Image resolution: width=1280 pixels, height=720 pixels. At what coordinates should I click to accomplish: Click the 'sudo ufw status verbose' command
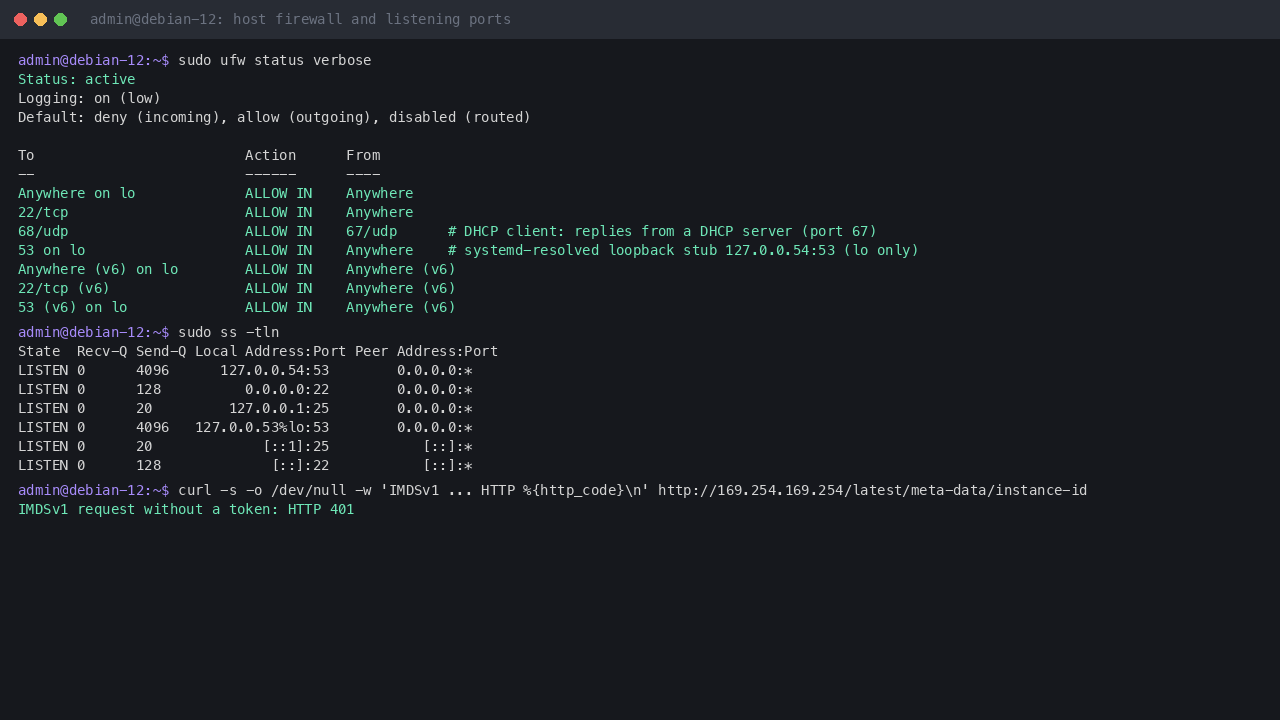tap(275, 60)
